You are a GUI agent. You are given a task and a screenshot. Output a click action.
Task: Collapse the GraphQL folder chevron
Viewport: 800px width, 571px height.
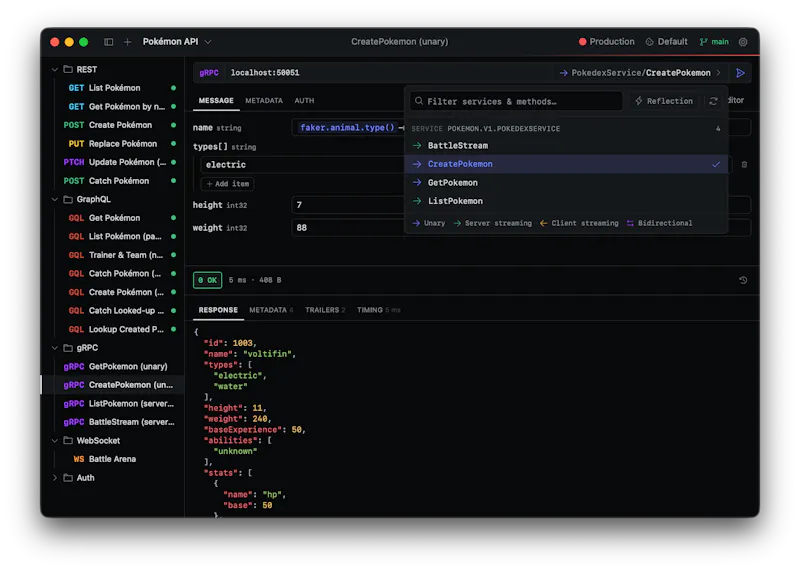tap(55, 200)
